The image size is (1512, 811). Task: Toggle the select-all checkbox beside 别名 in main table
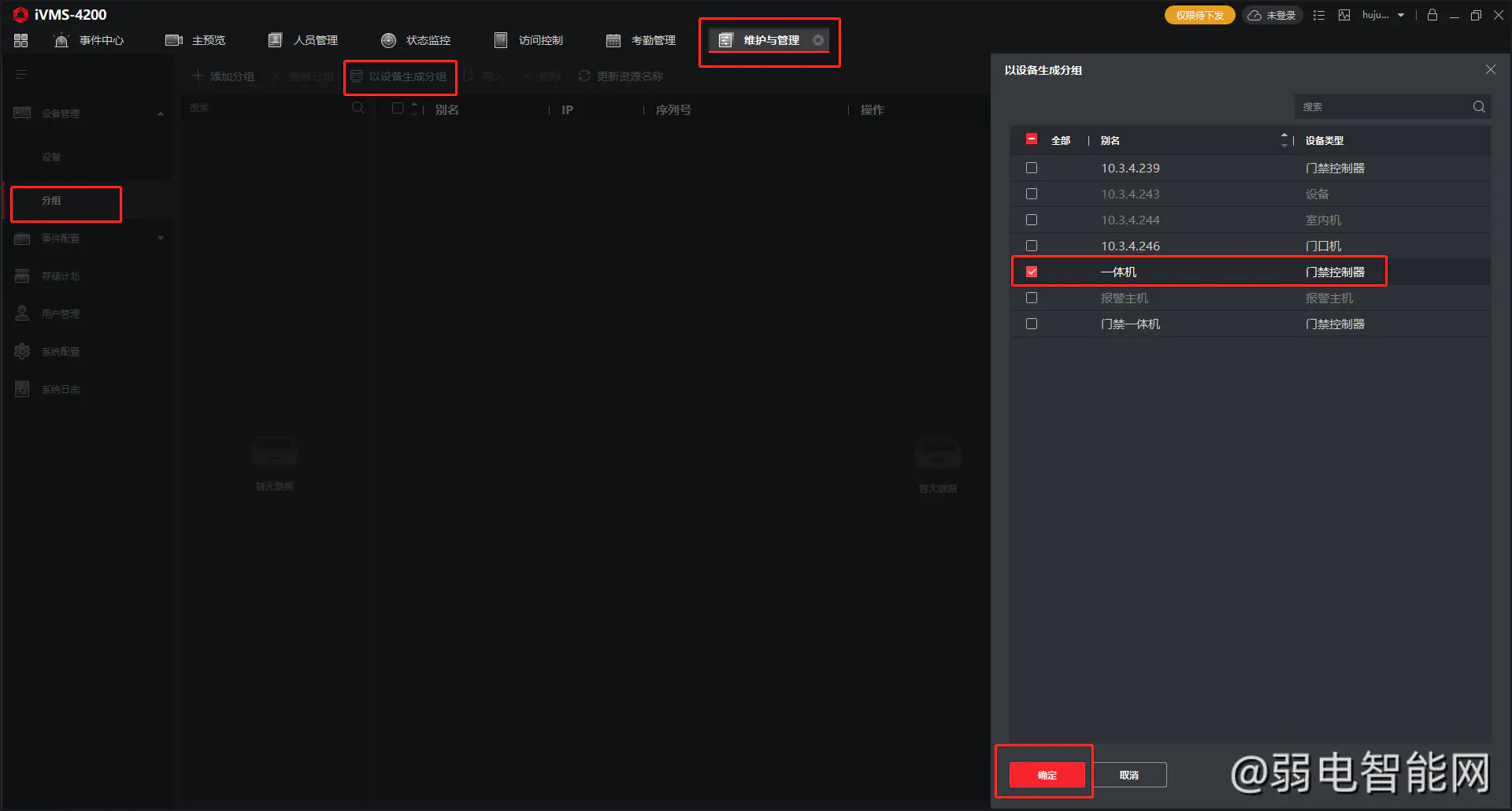coord(398,109)
